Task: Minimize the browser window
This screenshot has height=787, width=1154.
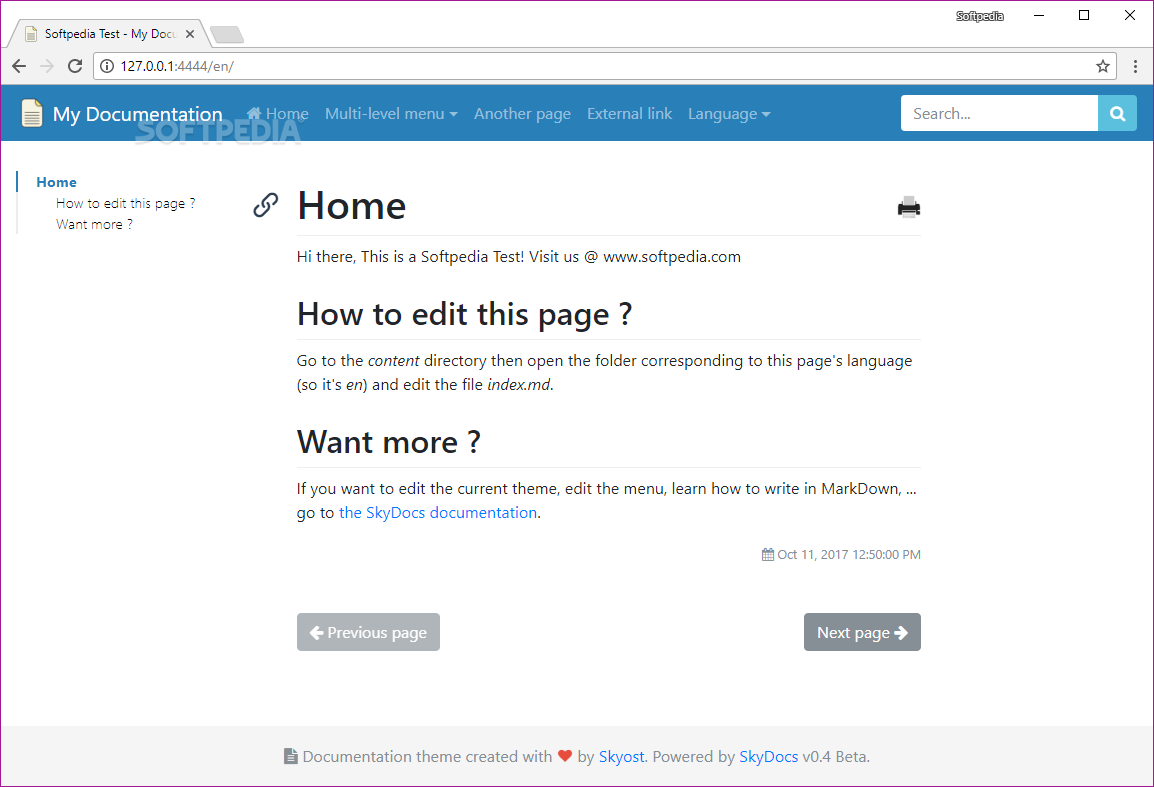Action: coord(1039,15)
